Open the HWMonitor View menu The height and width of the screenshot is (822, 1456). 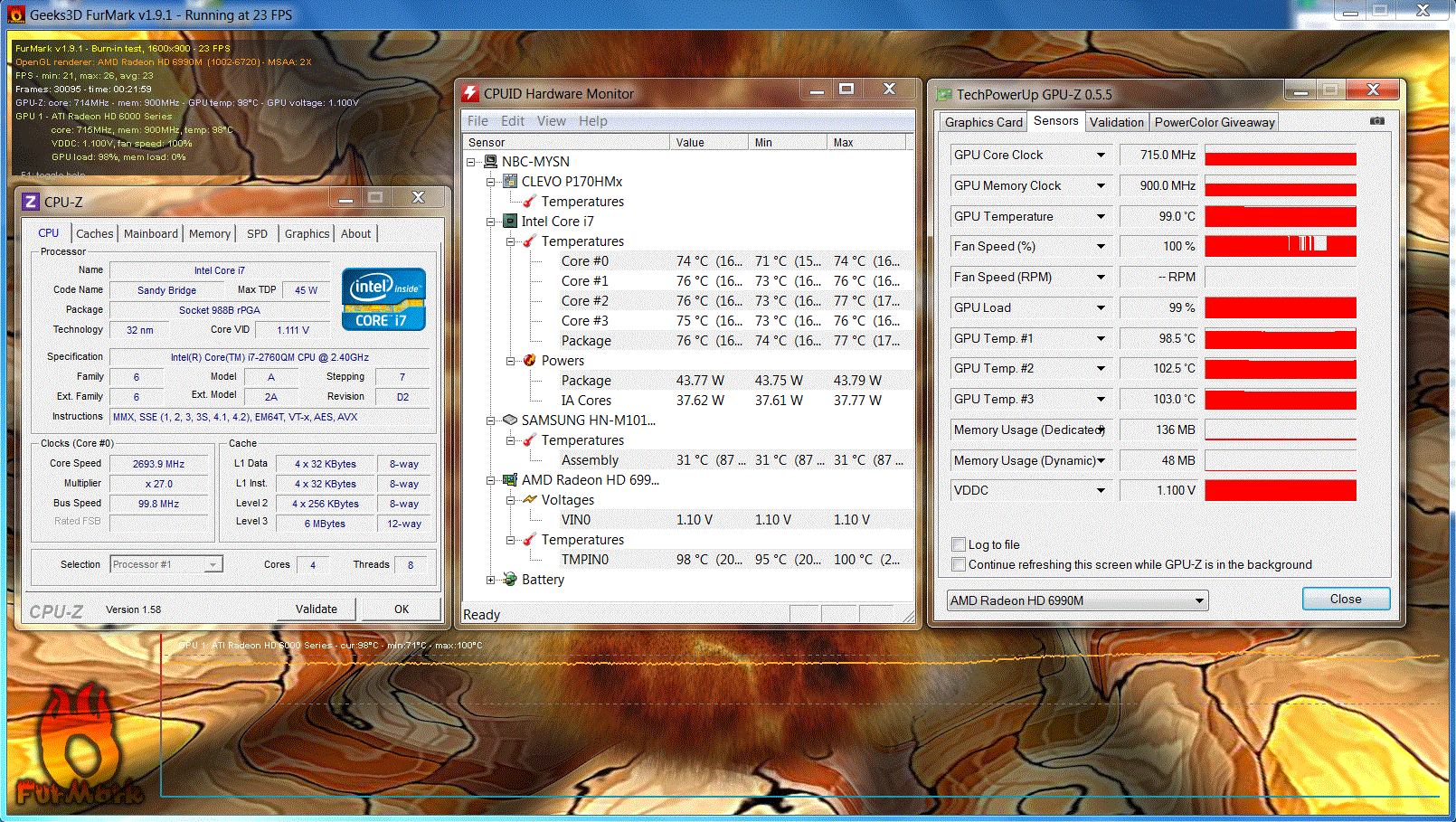point(552,121)
